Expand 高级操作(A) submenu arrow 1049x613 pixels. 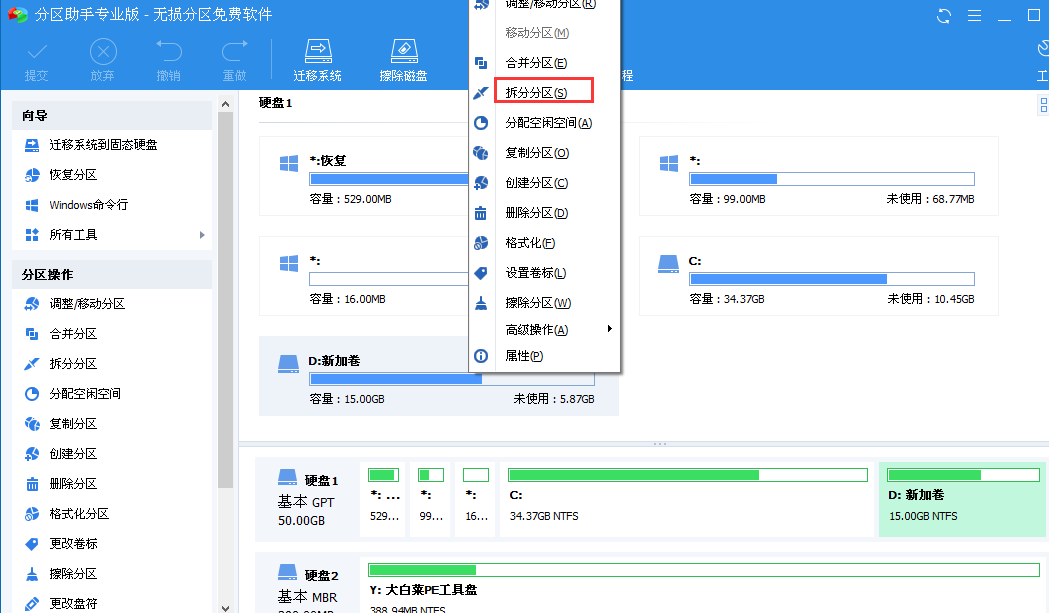tap(609, 329)
